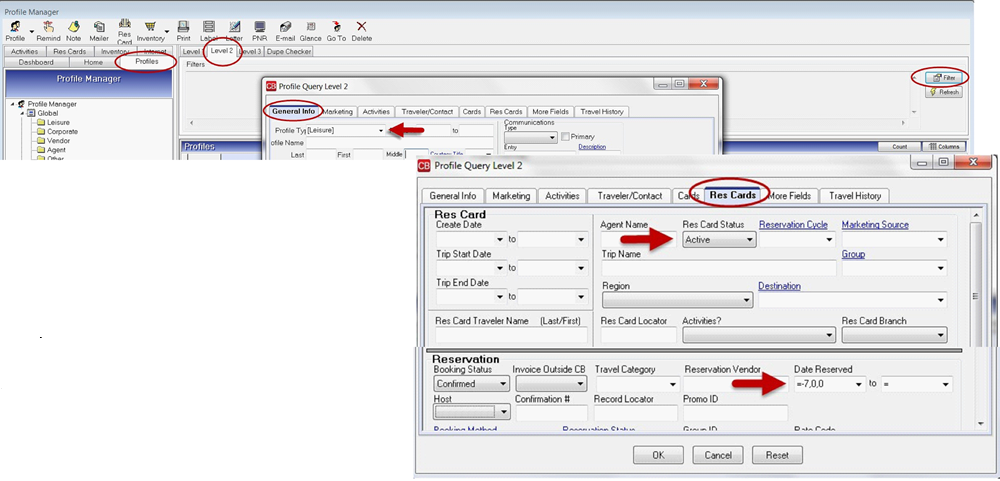Click the Trip Name input field
This screenshot has width=1000, height=481.
pyautogui.click(x=719, y=268)
